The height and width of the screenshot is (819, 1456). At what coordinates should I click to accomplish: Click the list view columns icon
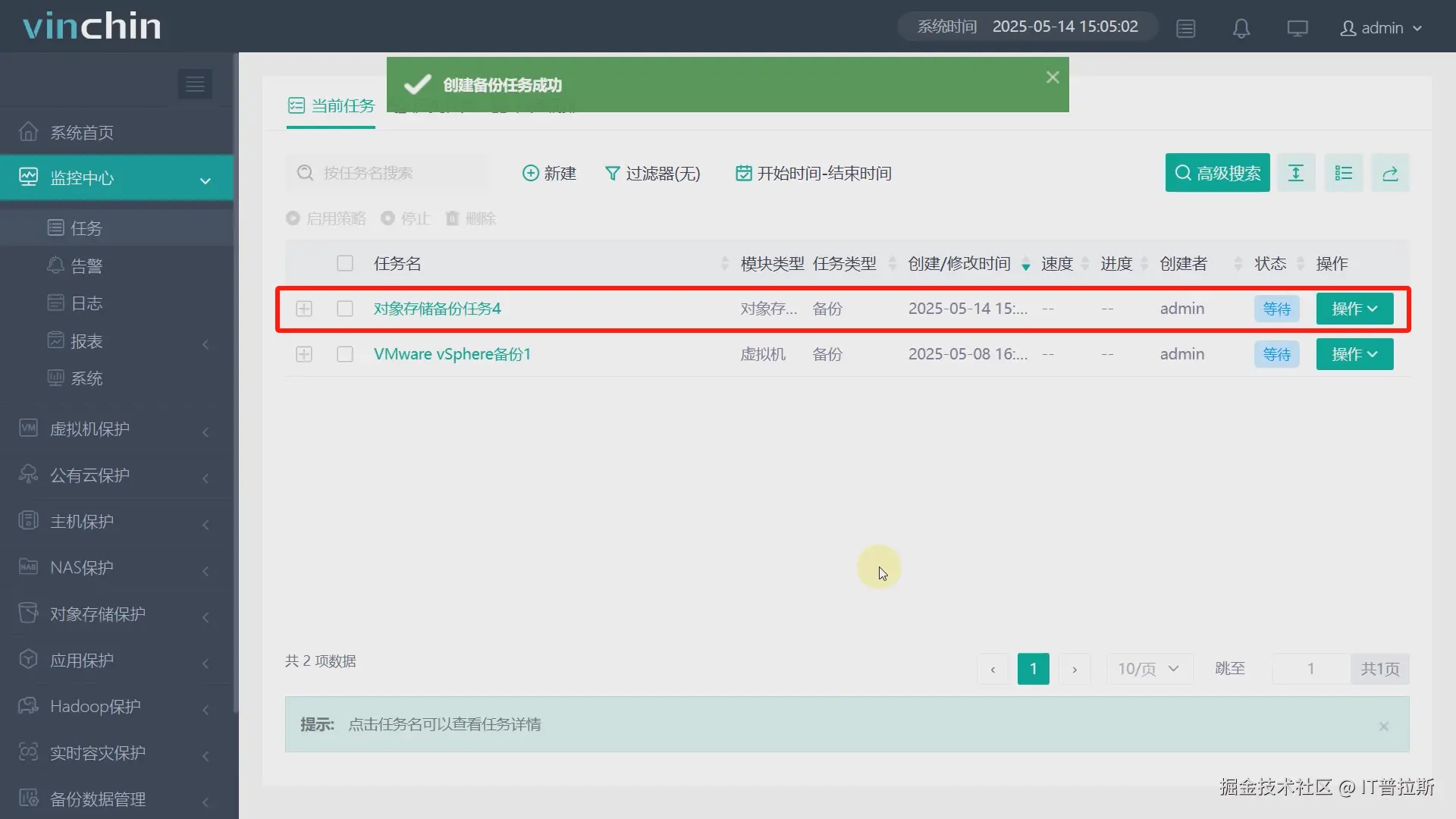(1343, 174)
